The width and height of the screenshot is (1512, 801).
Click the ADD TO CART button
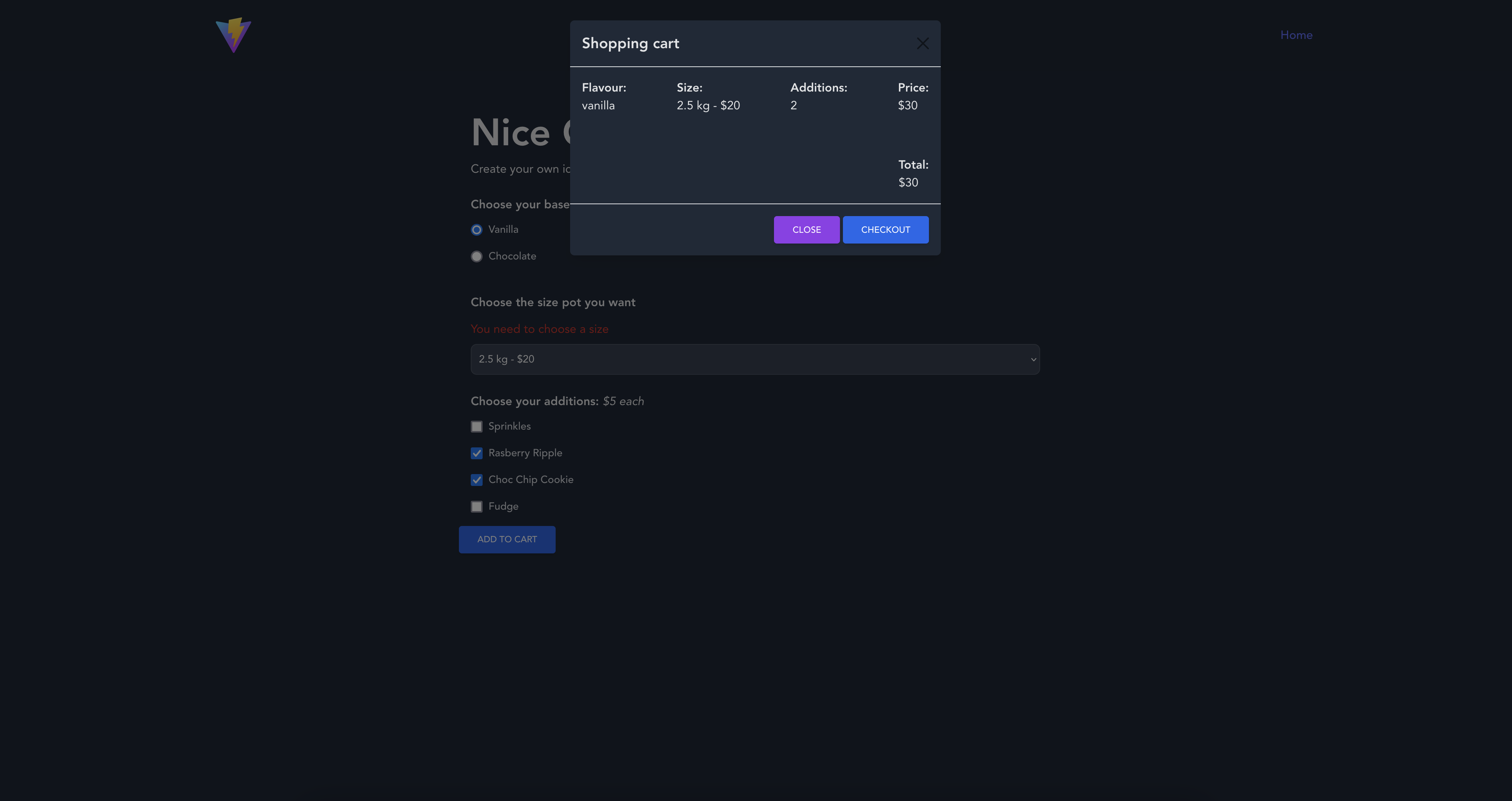507,539
